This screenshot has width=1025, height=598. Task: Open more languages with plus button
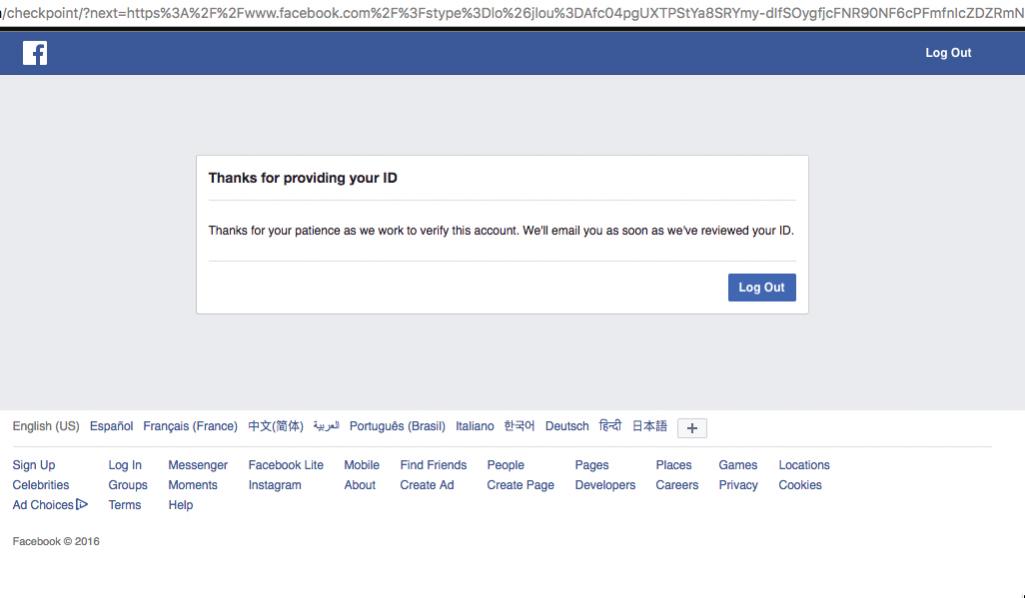(692, 428)
